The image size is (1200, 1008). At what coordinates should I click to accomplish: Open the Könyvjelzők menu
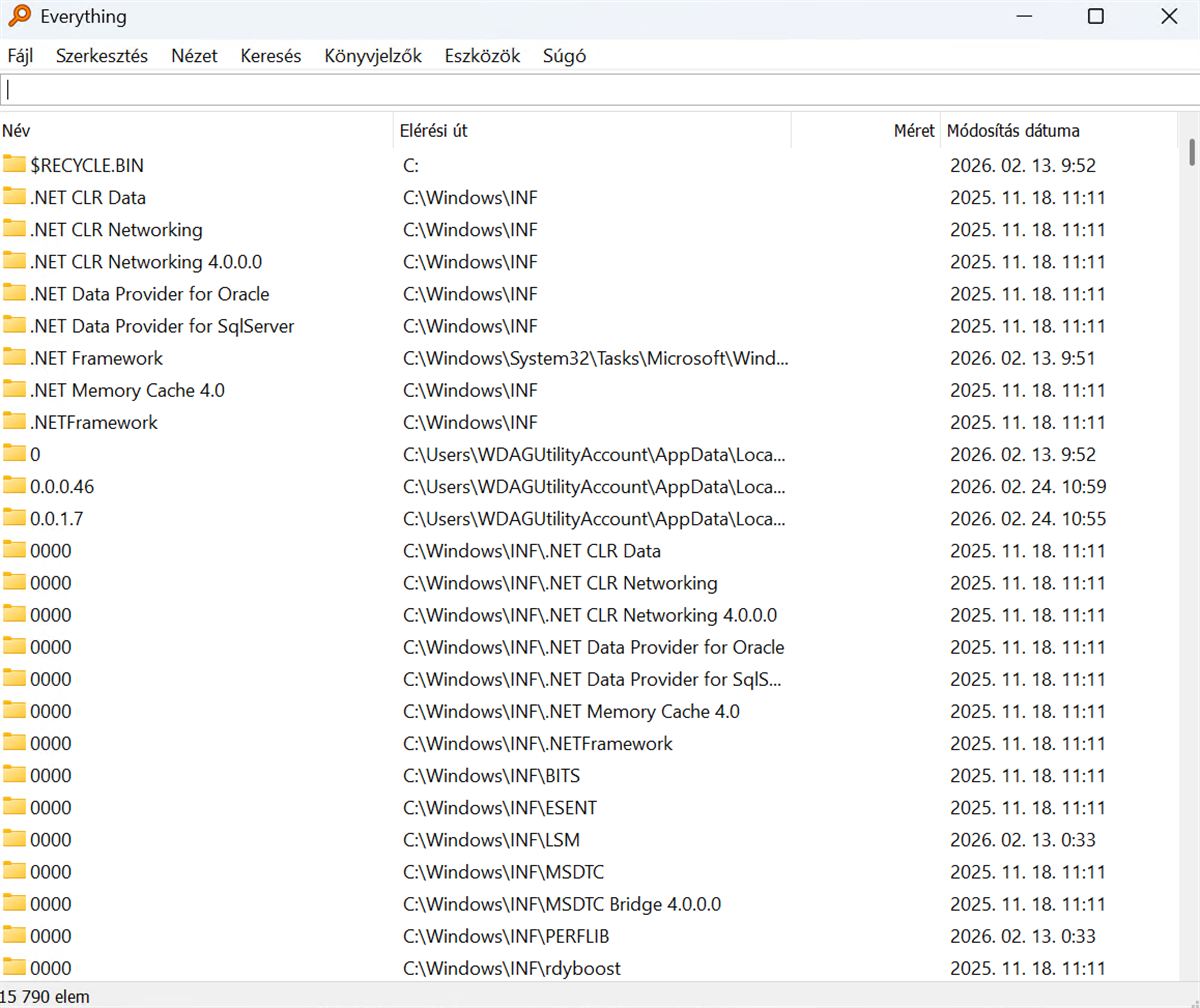click(372, 56)
